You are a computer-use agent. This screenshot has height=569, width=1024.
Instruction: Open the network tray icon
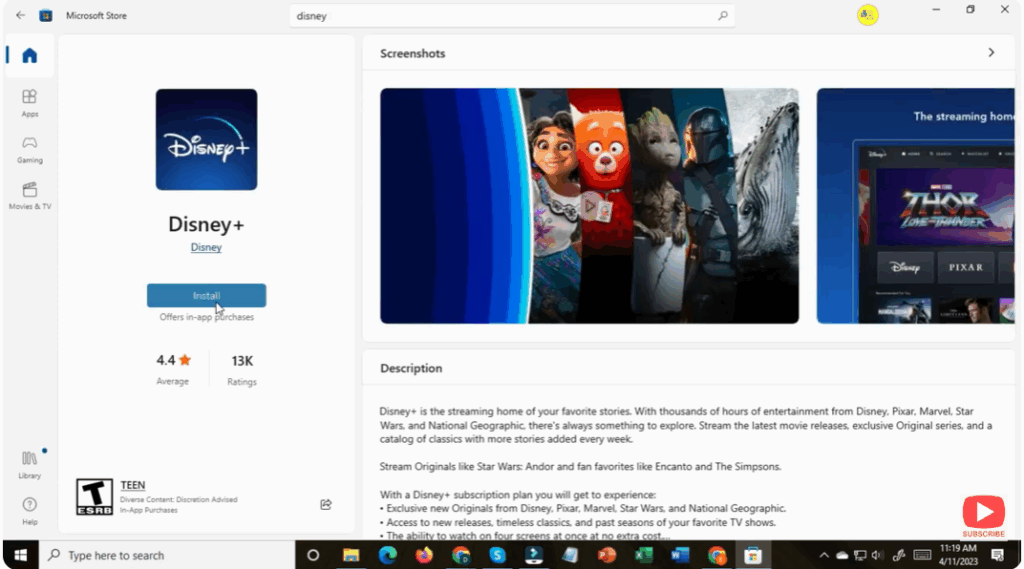[x=860, y=555]
